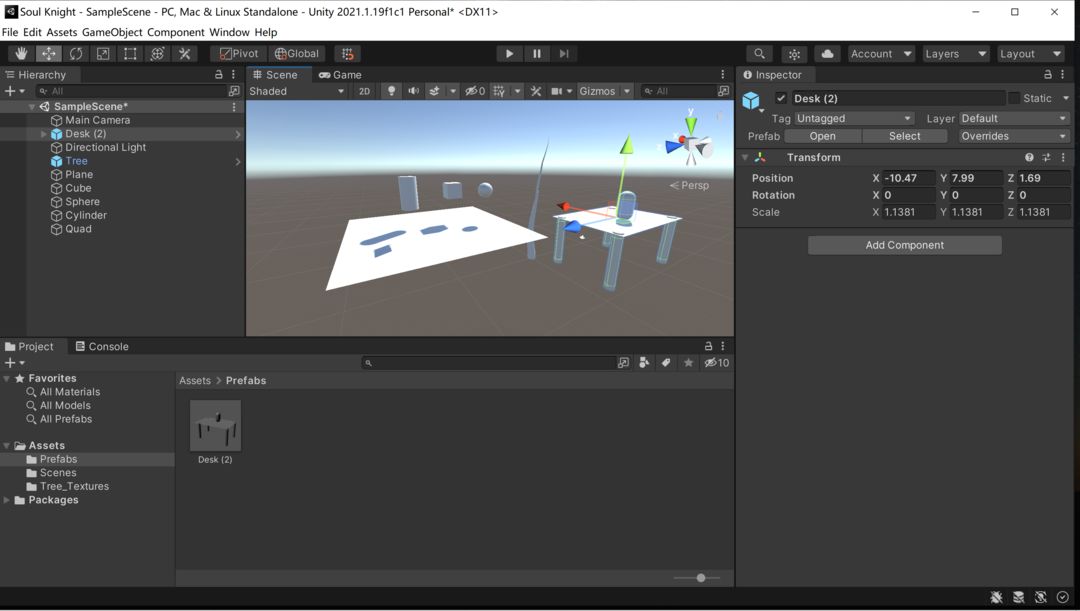Image resolution: width=1080 pixels, height=611 pixels.
Task: Toggle scene lighting bulb
Action: [x=391, y=91]
